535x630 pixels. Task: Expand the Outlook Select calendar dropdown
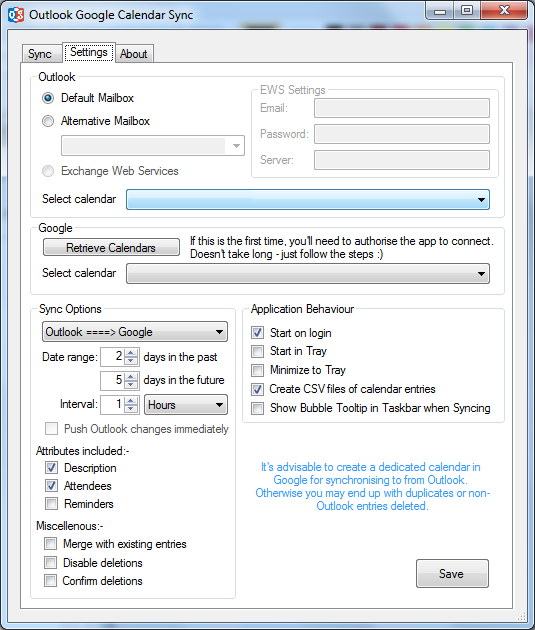point(308,200)
